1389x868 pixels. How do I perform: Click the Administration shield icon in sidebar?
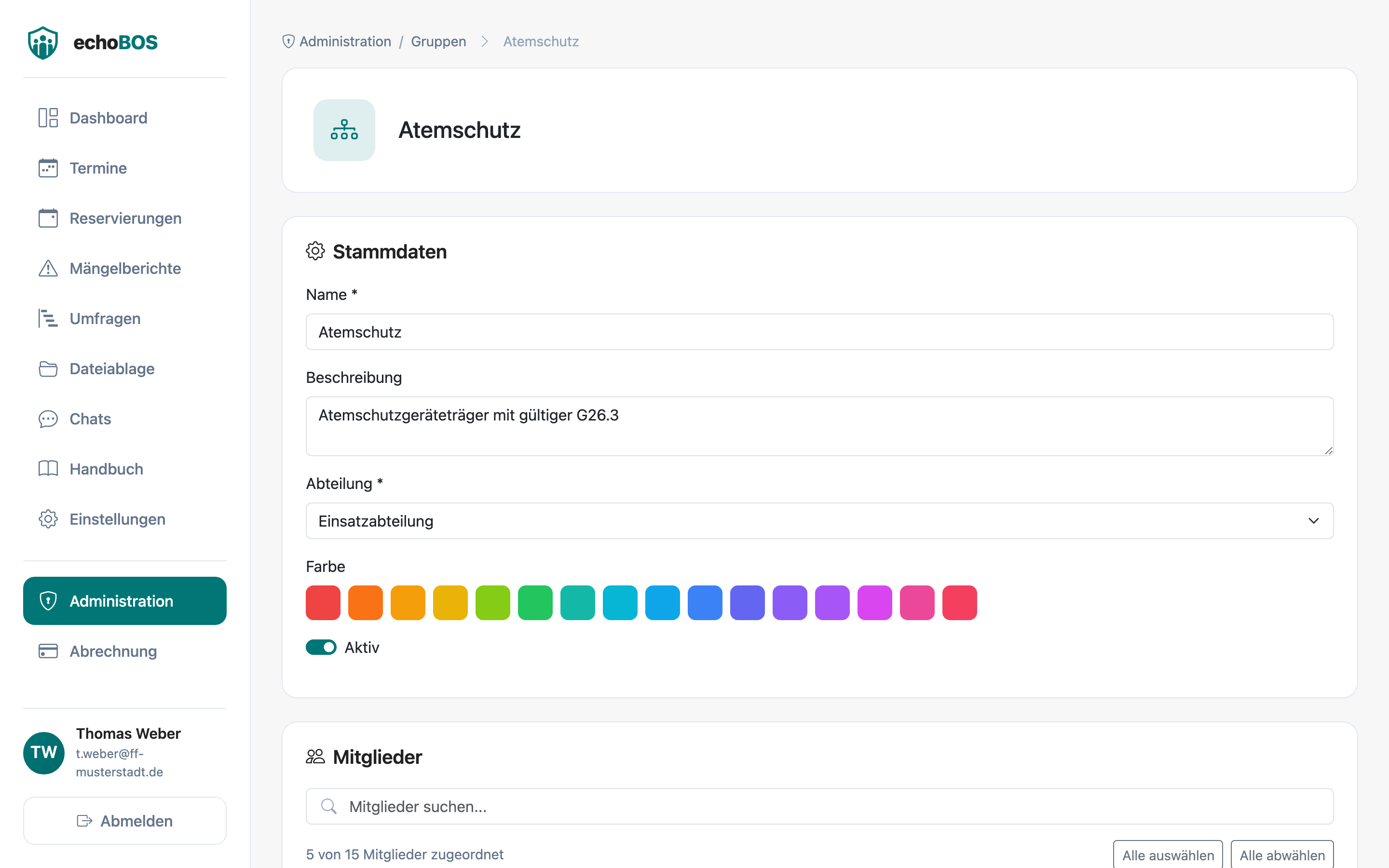pos(48,601)
